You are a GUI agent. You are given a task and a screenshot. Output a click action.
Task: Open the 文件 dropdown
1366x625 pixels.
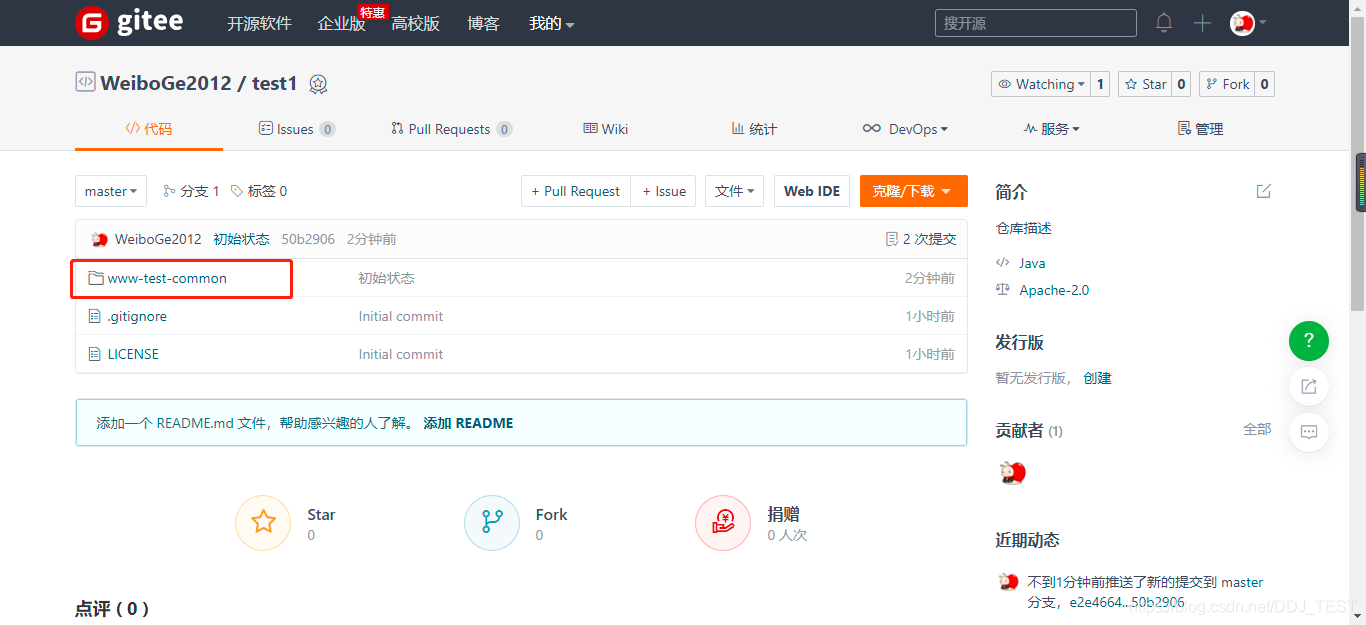tap(734, 191)
